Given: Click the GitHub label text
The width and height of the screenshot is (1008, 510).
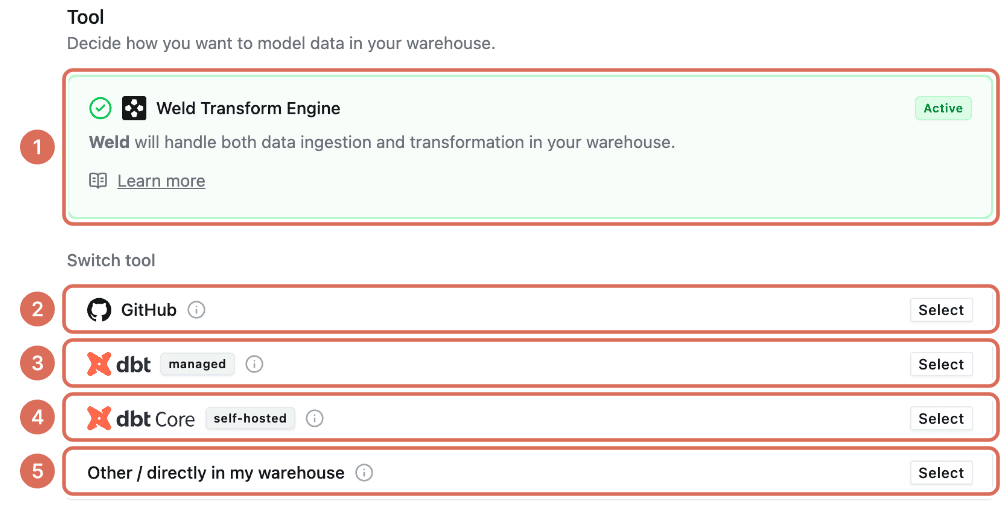Looking at the screenshot, I should [148, 310].
